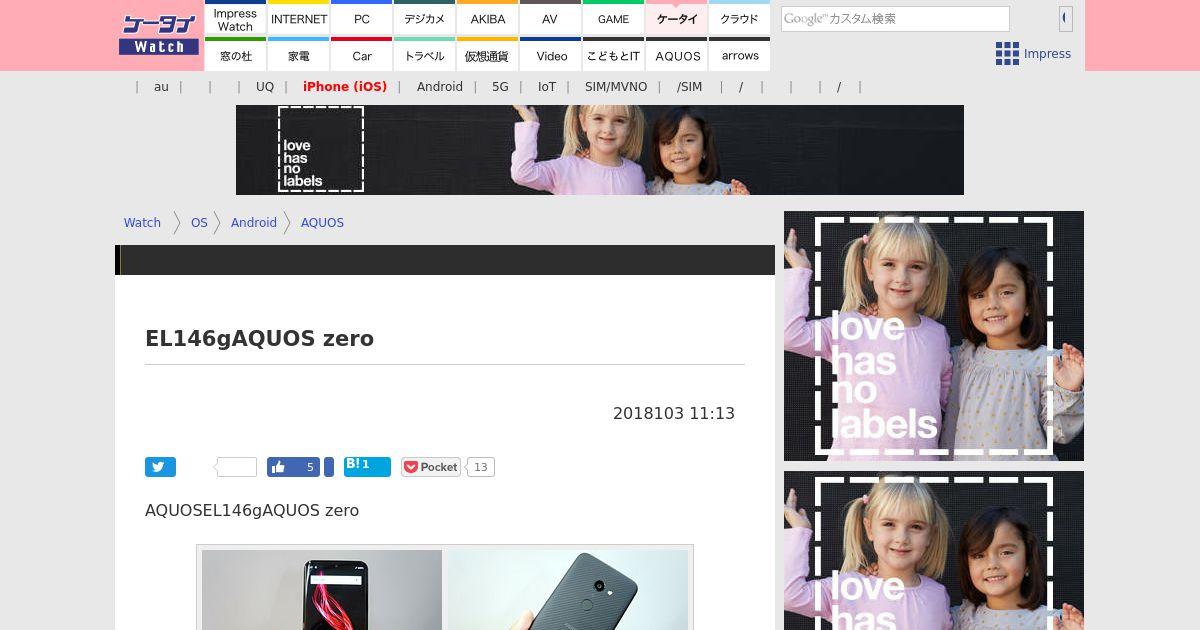The image size is (1200, 630).
Task: Open the AV Watch tab
Action: [x=550, y=19]
